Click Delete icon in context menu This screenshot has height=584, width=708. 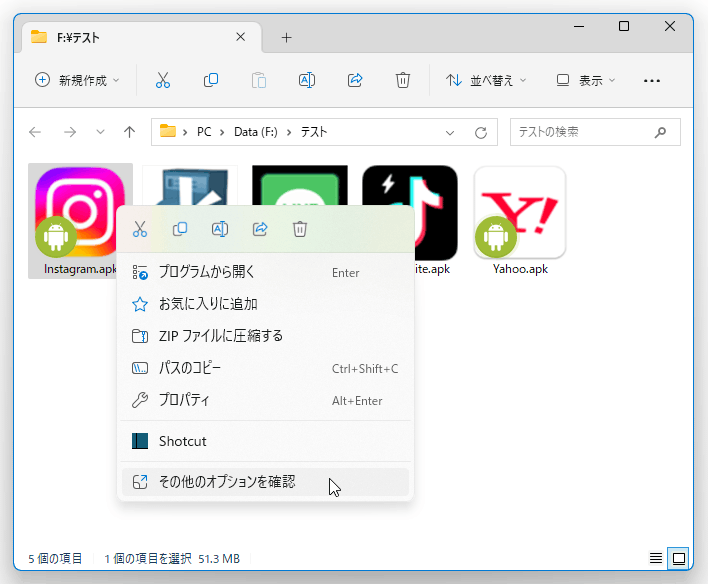(300, 229)
